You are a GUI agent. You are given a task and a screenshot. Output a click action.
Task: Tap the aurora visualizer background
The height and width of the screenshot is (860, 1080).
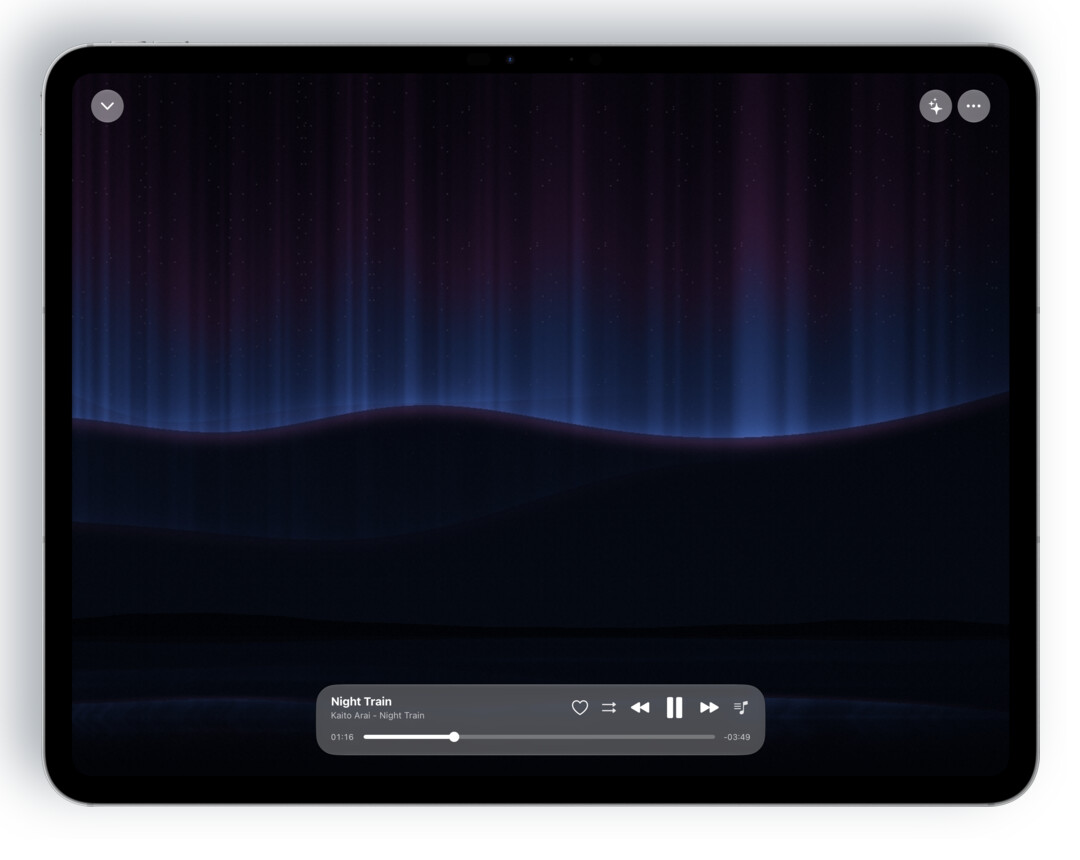(540, 241)
